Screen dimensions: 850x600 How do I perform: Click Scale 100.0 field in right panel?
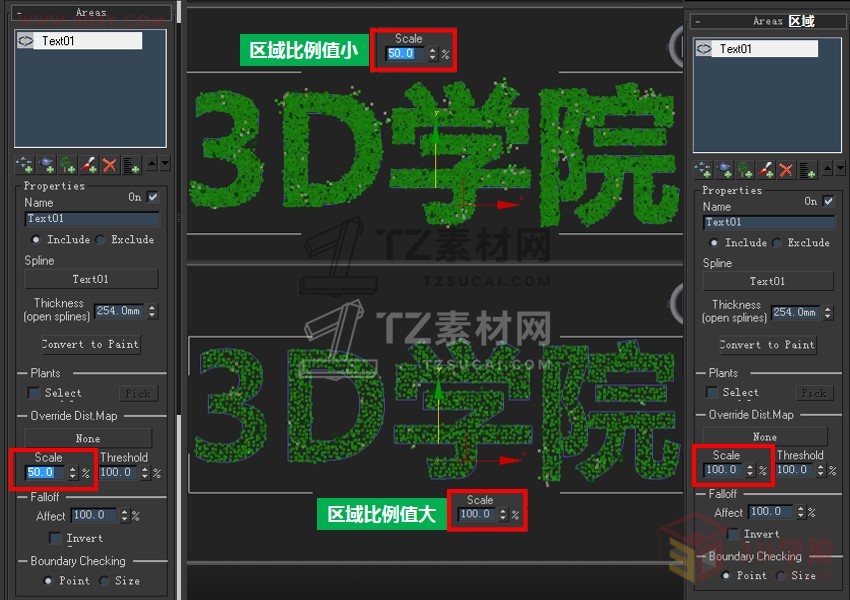(x=724, y=470)
